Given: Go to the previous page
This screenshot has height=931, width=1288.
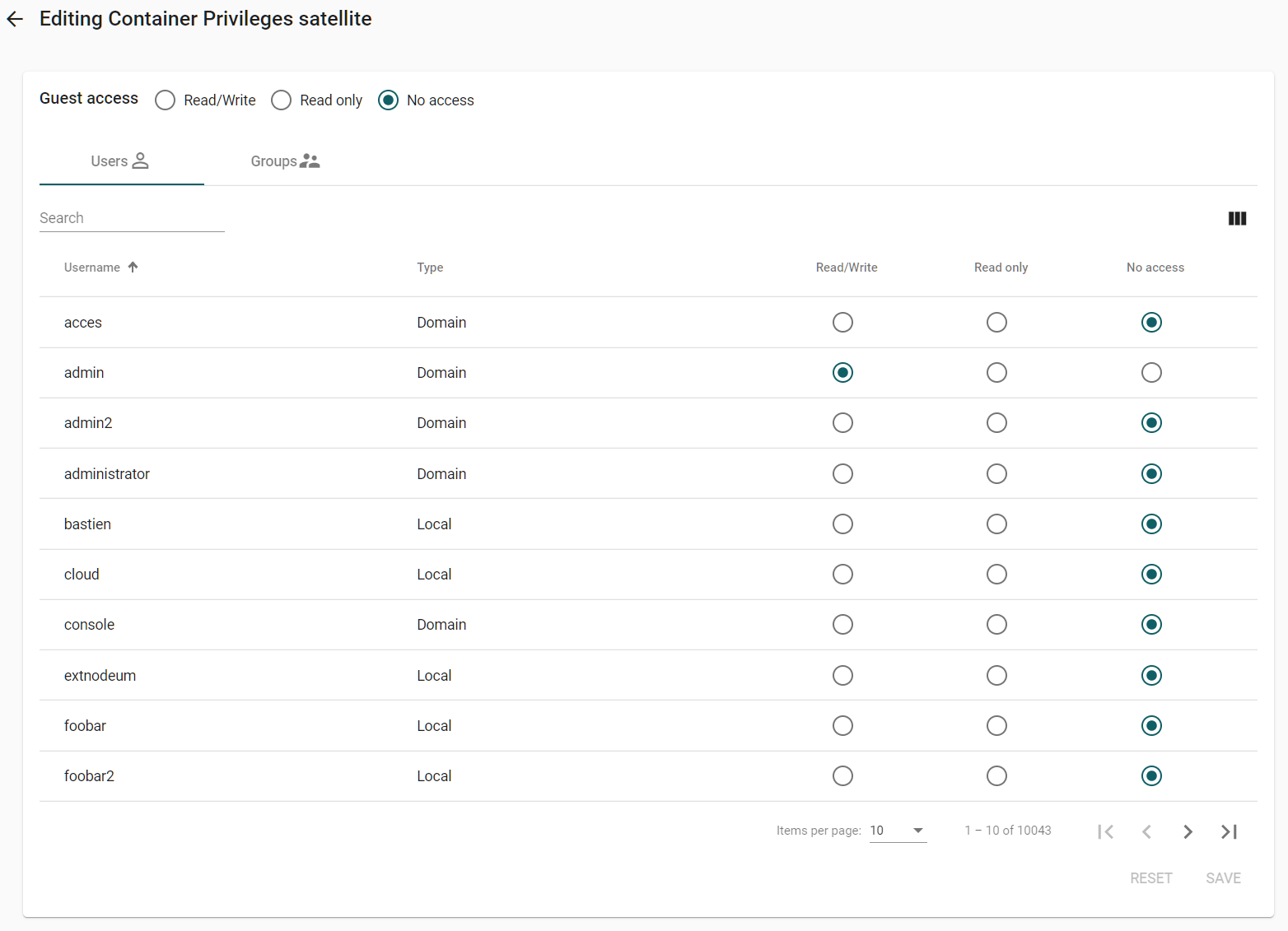Looking at the screenshot, I should [1146, 831].
